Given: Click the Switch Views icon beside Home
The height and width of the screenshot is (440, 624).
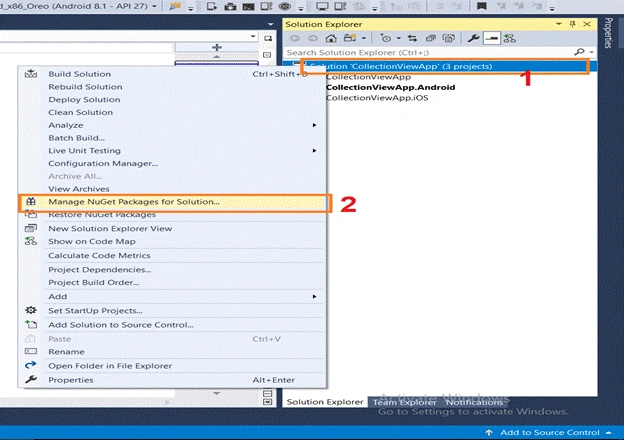Looking at the screenshot, I should tap(350, 38).
